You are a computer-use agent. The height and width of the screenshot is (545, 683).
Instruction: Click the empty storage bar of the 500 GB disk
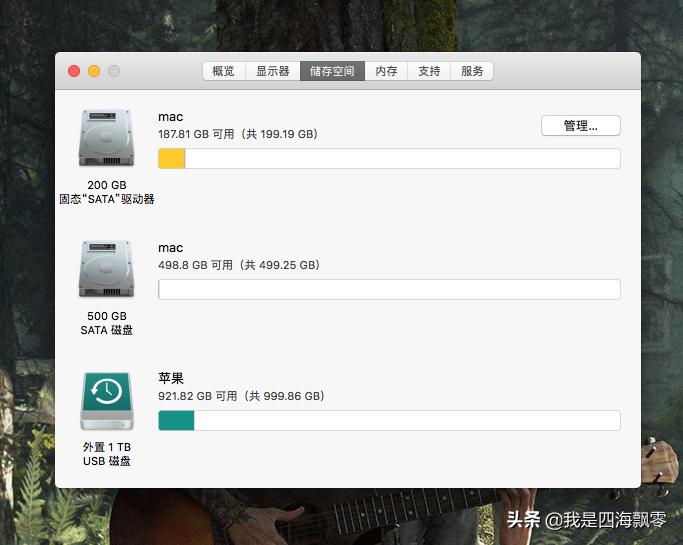(x=389, y=289)
